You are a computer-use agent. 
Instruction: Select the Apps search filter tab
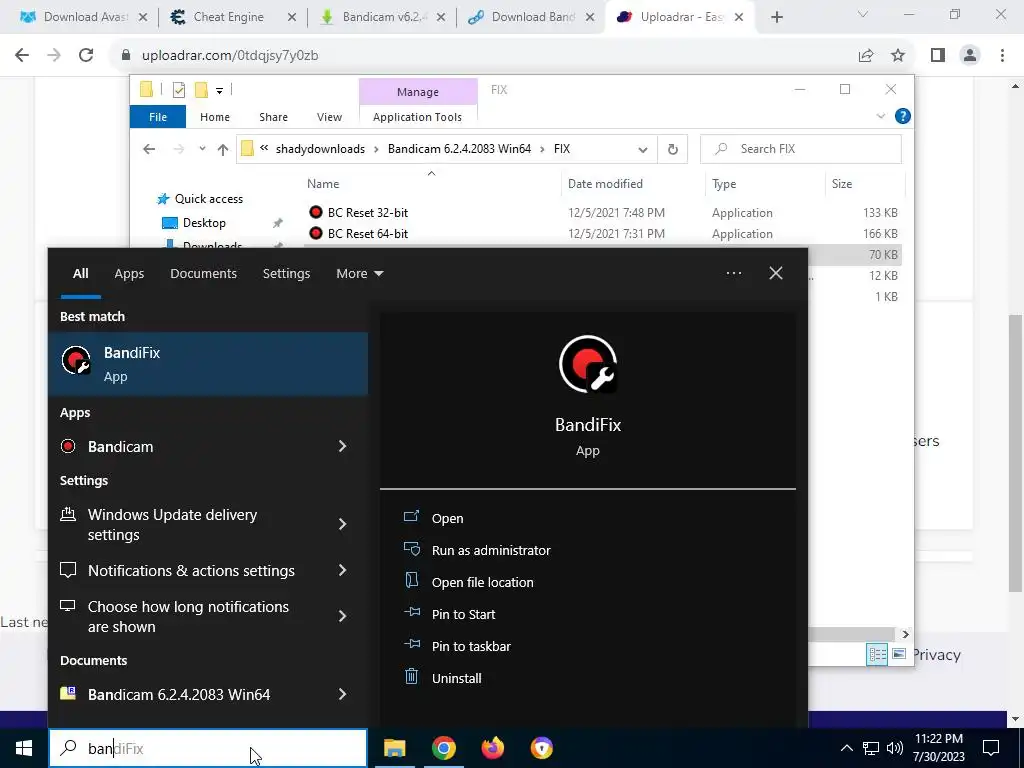(129, 274)
